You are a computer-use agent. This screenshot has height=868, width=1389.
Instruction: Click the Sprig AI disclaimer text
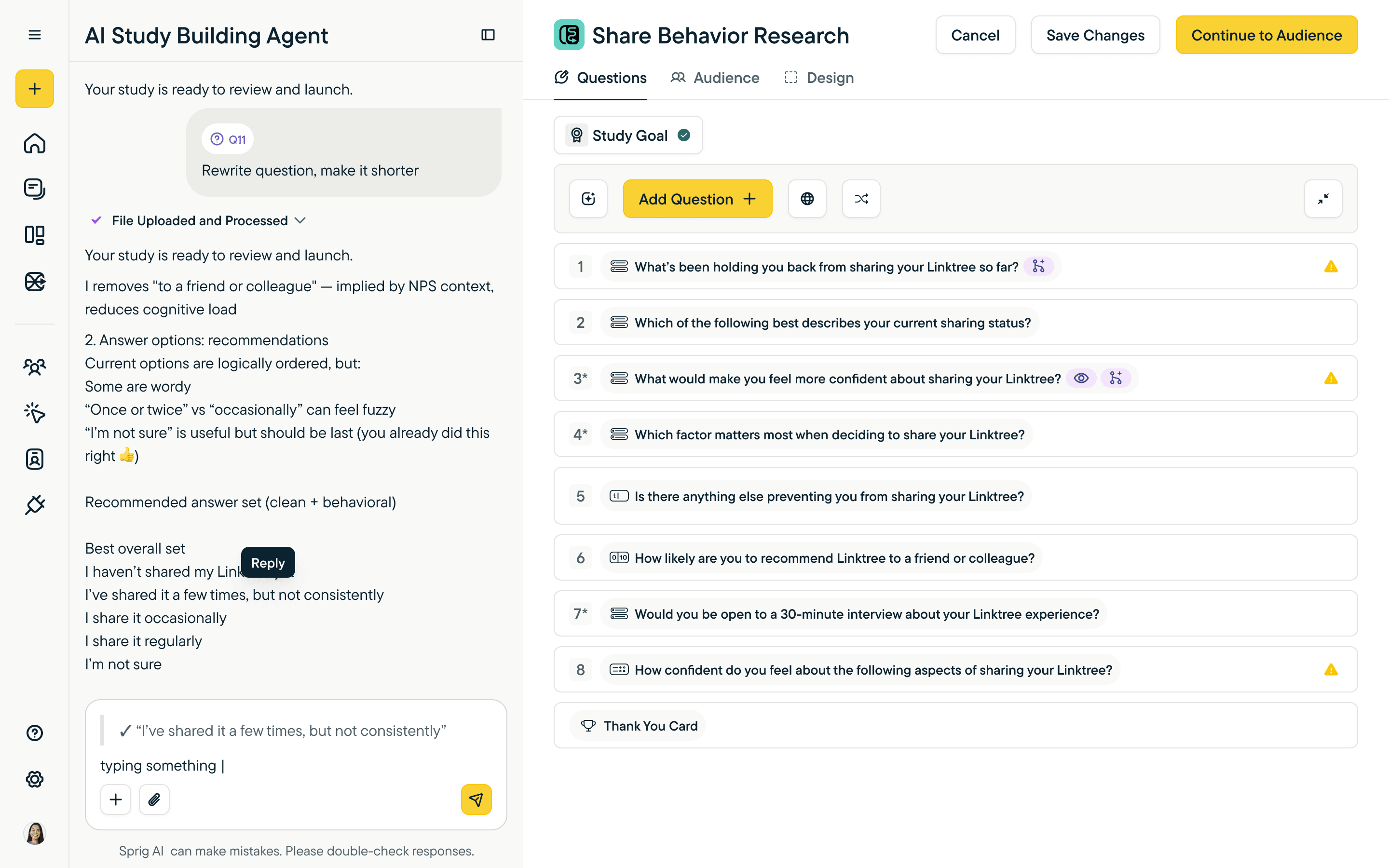[x=296, y=851]
